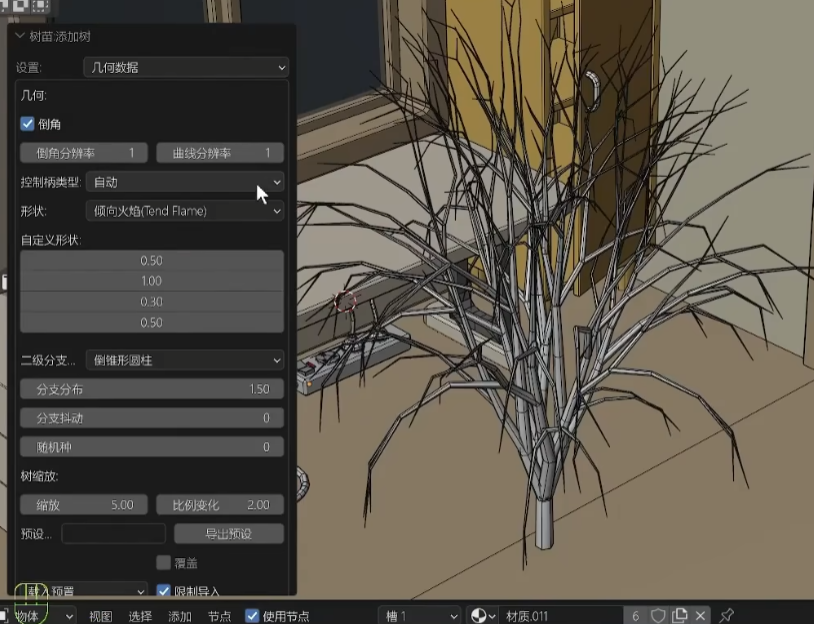Open the 控制柄类型 dropdown
This screenshot has height=624, width=814.
(185, 182)
